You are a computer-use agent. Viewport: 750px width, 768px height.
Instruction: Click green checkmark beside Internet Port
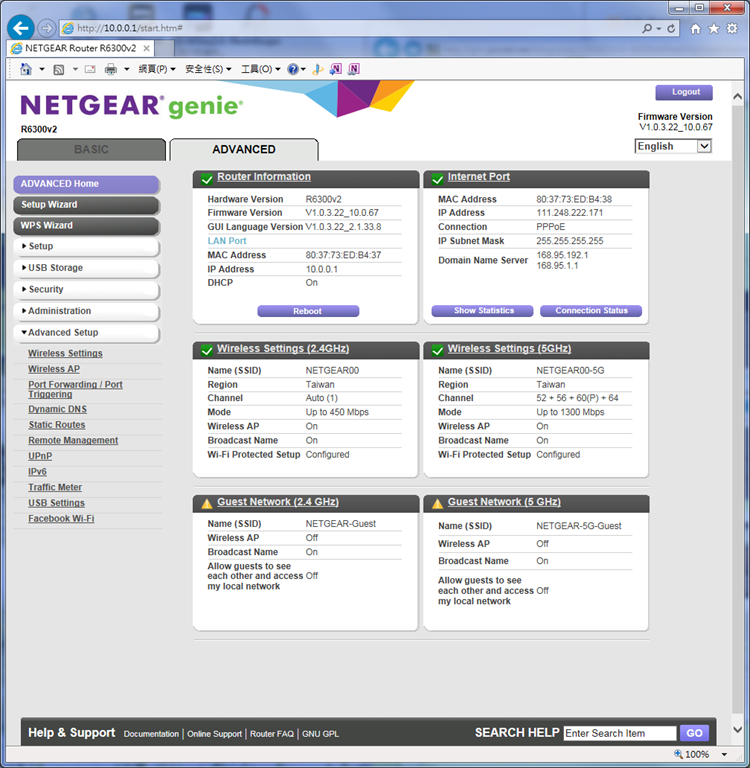[x=437, y=179]
